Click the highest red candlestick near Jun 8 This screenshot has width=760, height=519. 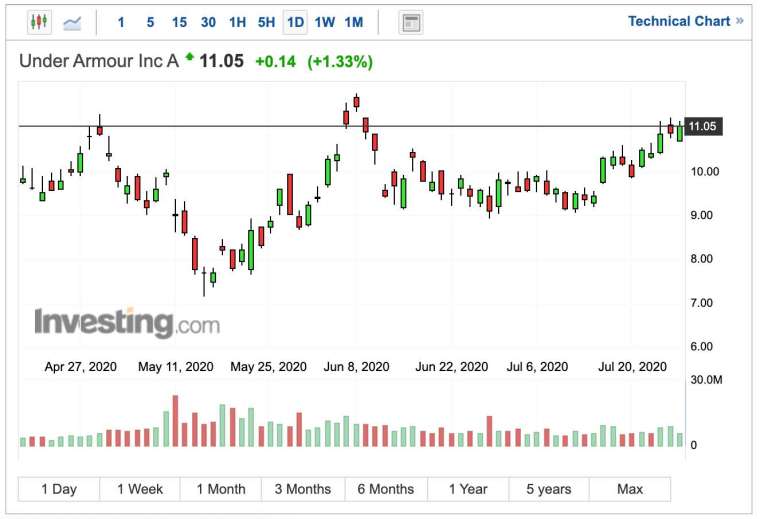[356, 102]
